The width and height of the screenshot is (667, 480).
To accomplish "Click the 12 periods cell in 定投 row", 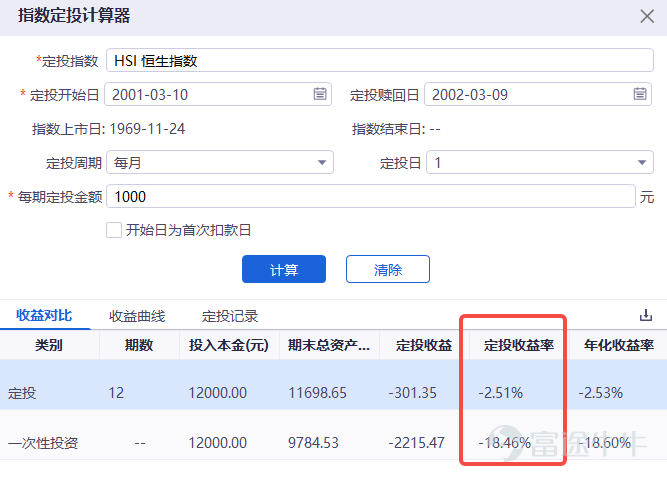I will [x=116, y=393].
